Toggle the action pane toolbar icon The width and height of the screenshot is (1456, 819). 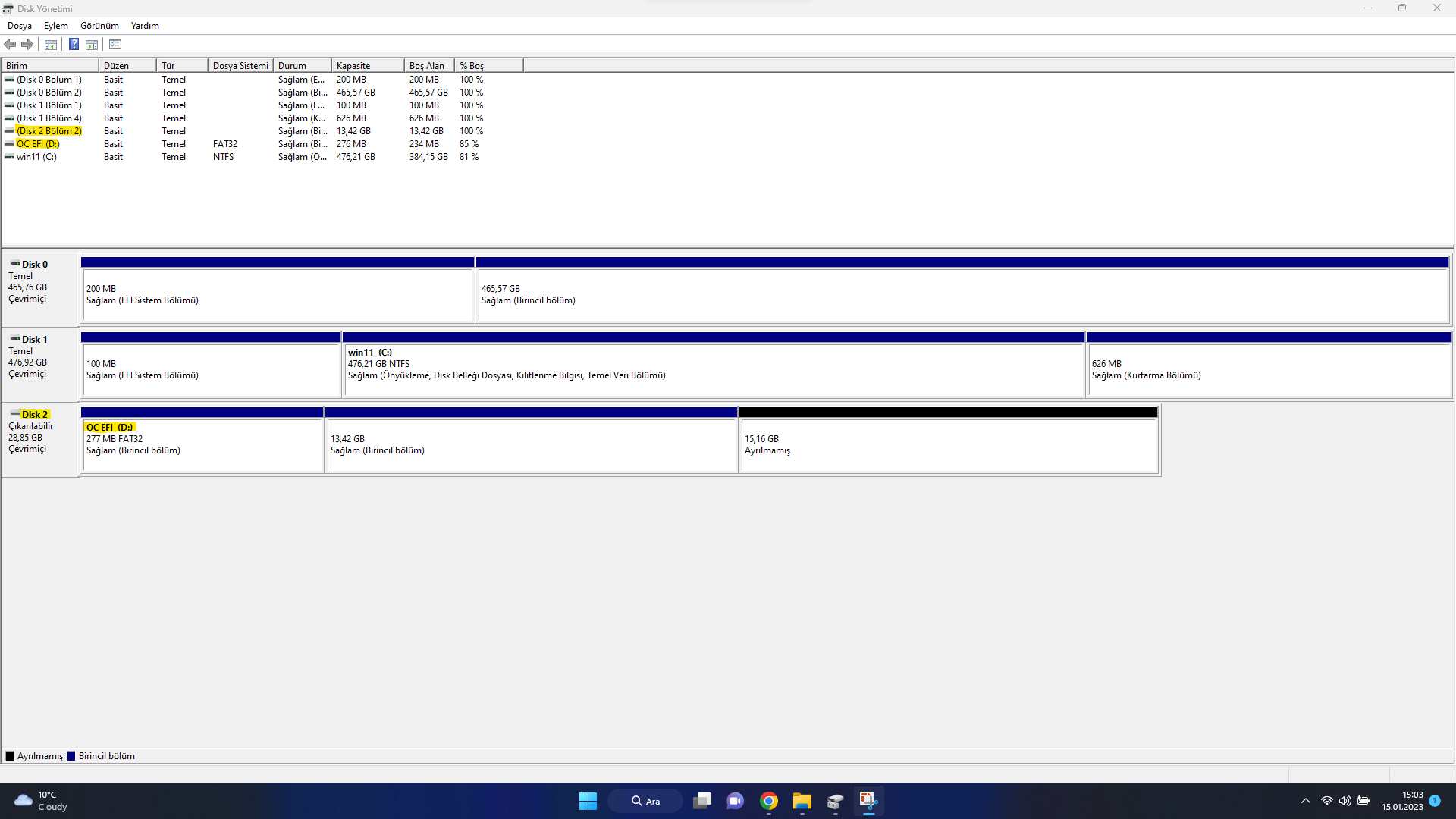(92, 45)
